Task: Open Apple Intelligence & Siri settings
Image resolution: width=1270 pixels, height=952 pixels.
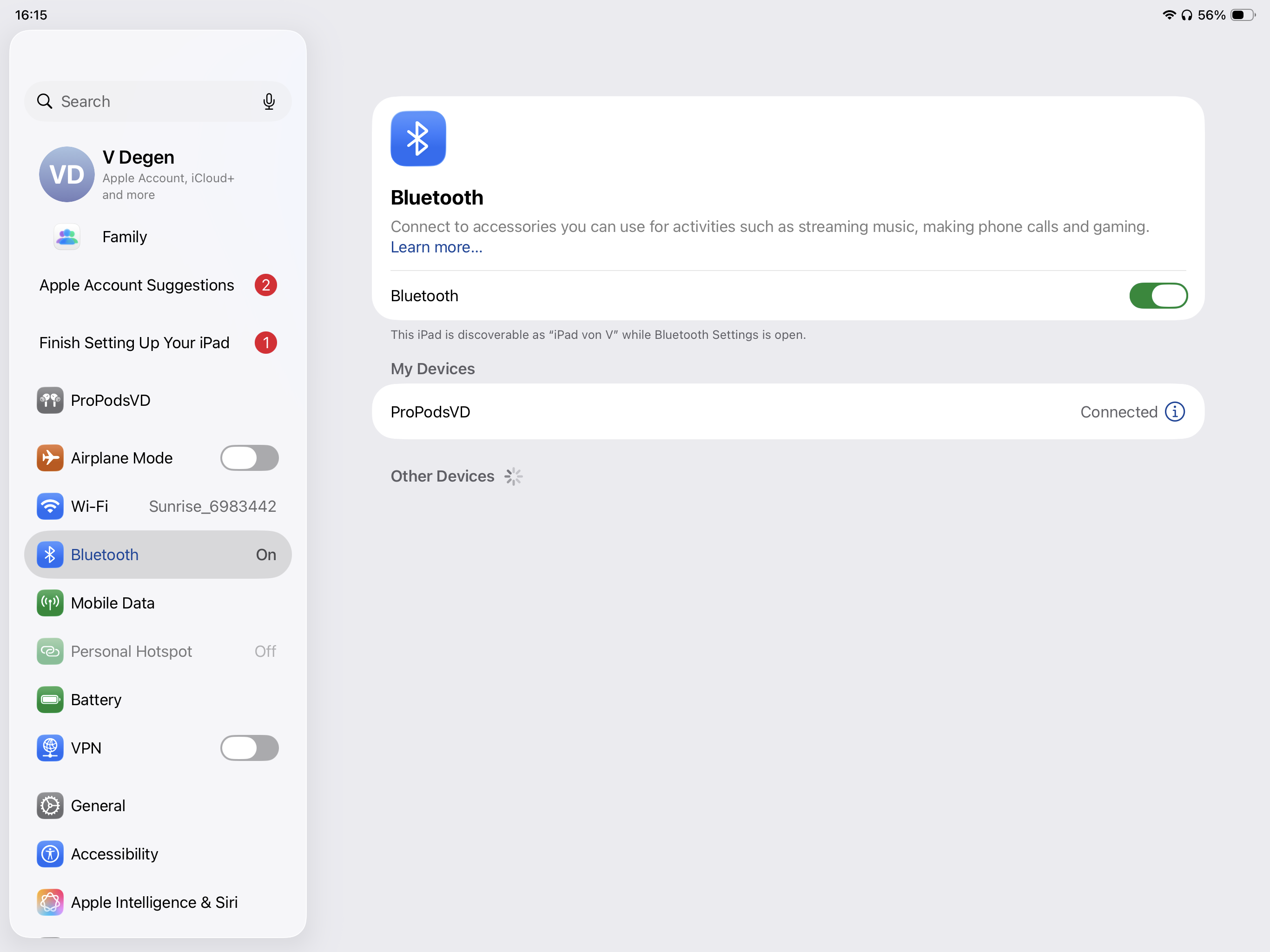Action: tap(158, 902)
